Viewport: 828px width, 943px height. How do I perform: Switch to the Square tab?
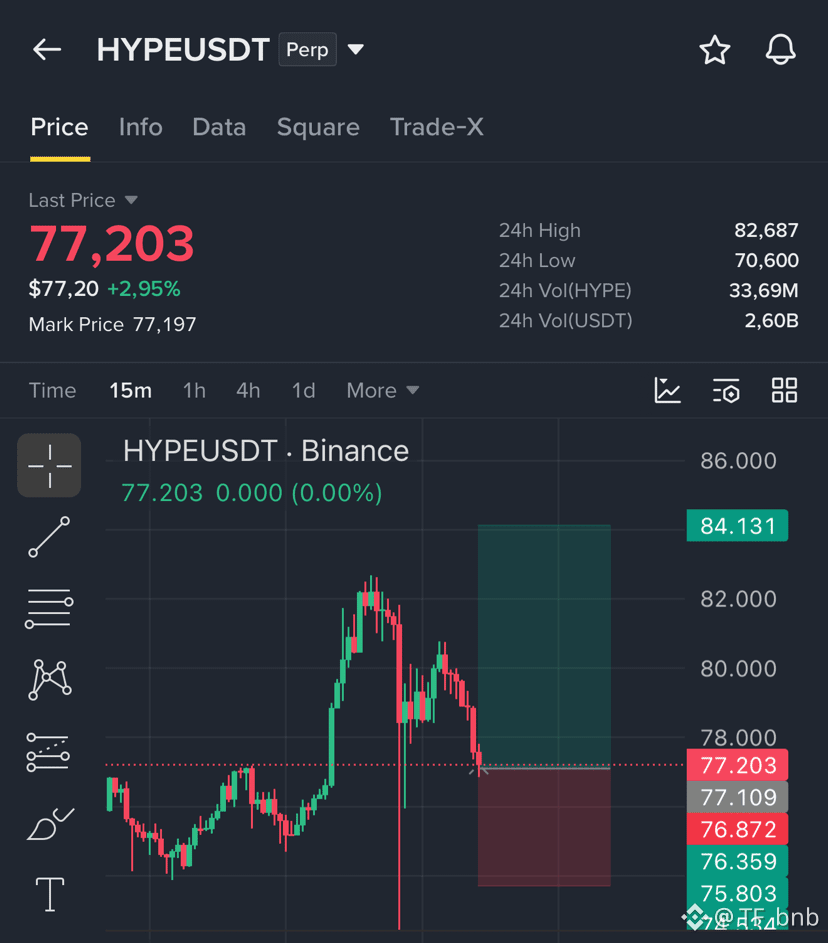click(x=318, y=127)
